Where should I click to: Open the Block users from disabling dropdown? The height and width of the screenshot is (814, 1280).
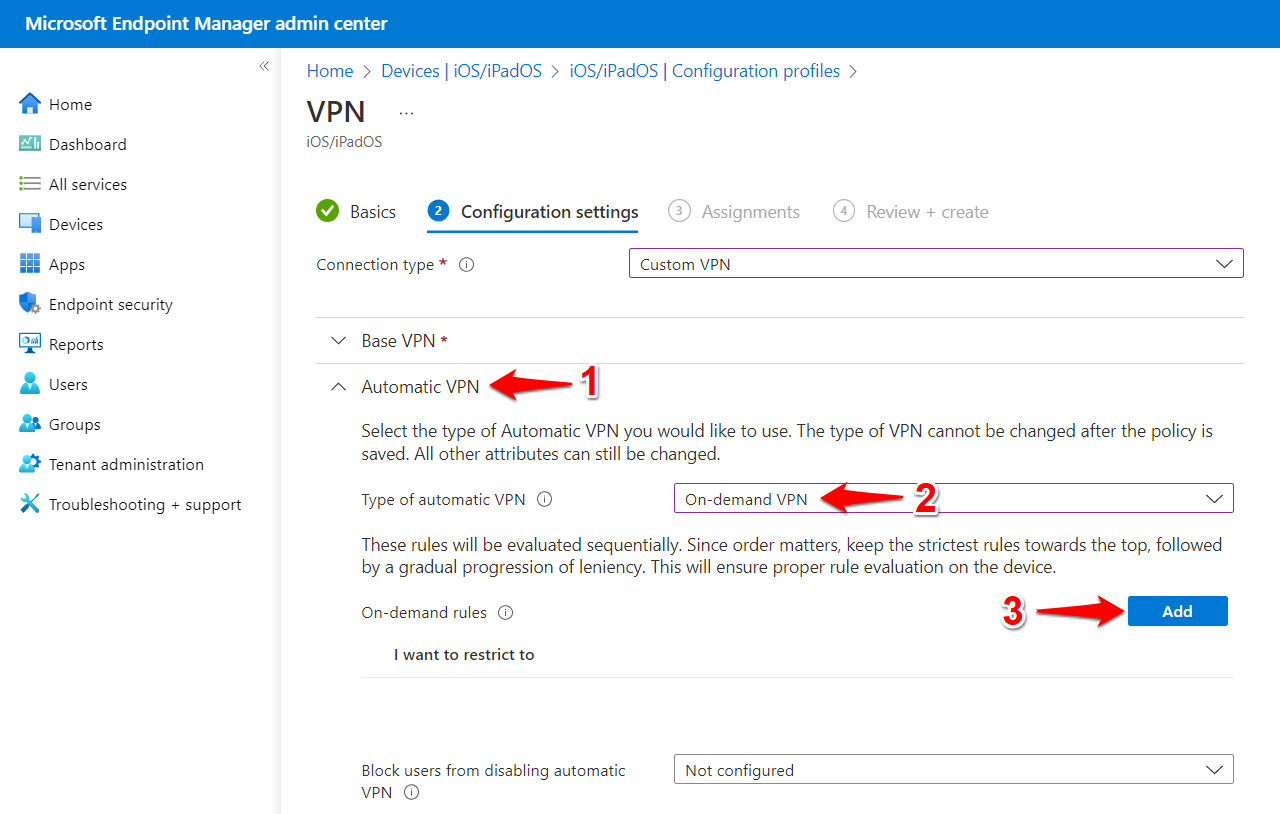coord(953,769)
